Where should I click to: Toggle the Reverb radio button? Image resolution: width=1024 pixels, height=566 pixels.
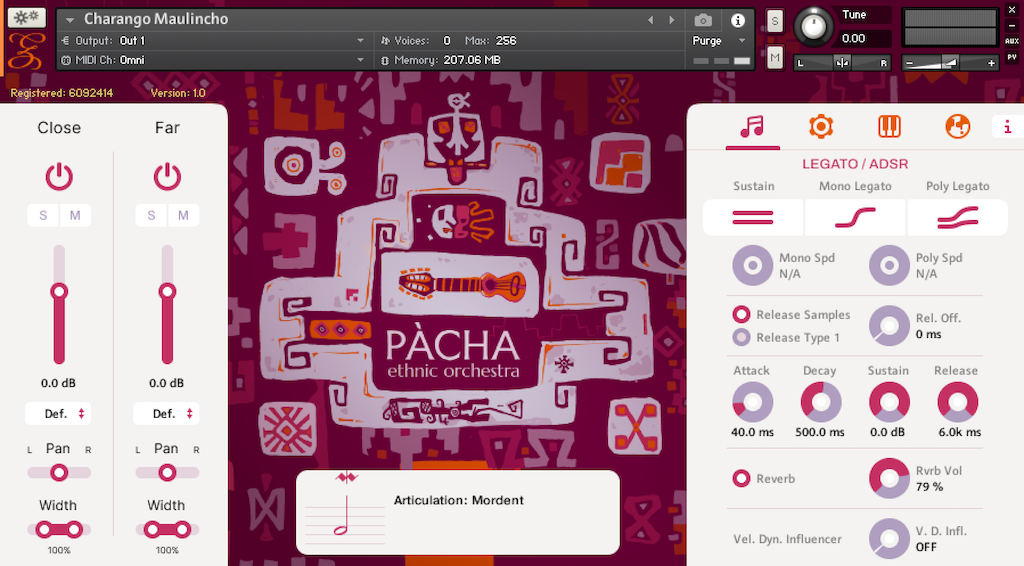point(741,479)
